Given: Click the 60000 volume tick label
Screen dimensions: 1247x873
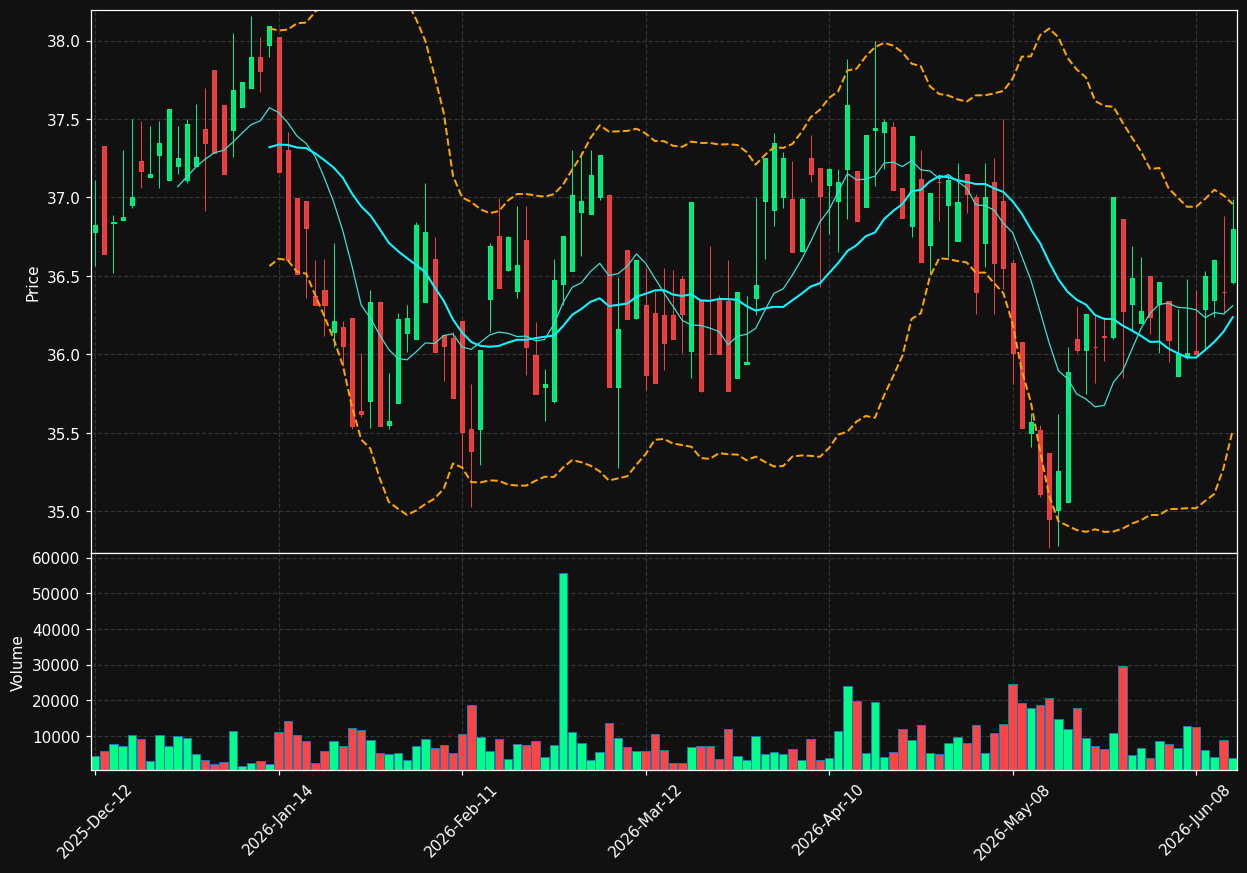Looking at the screenshot, I should click(58, 558).
